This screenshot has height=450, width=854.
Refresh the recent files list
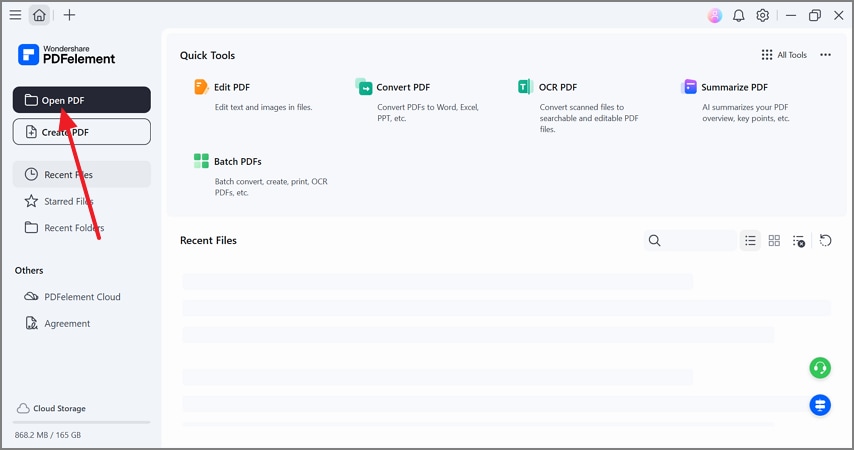click(825, 240)
